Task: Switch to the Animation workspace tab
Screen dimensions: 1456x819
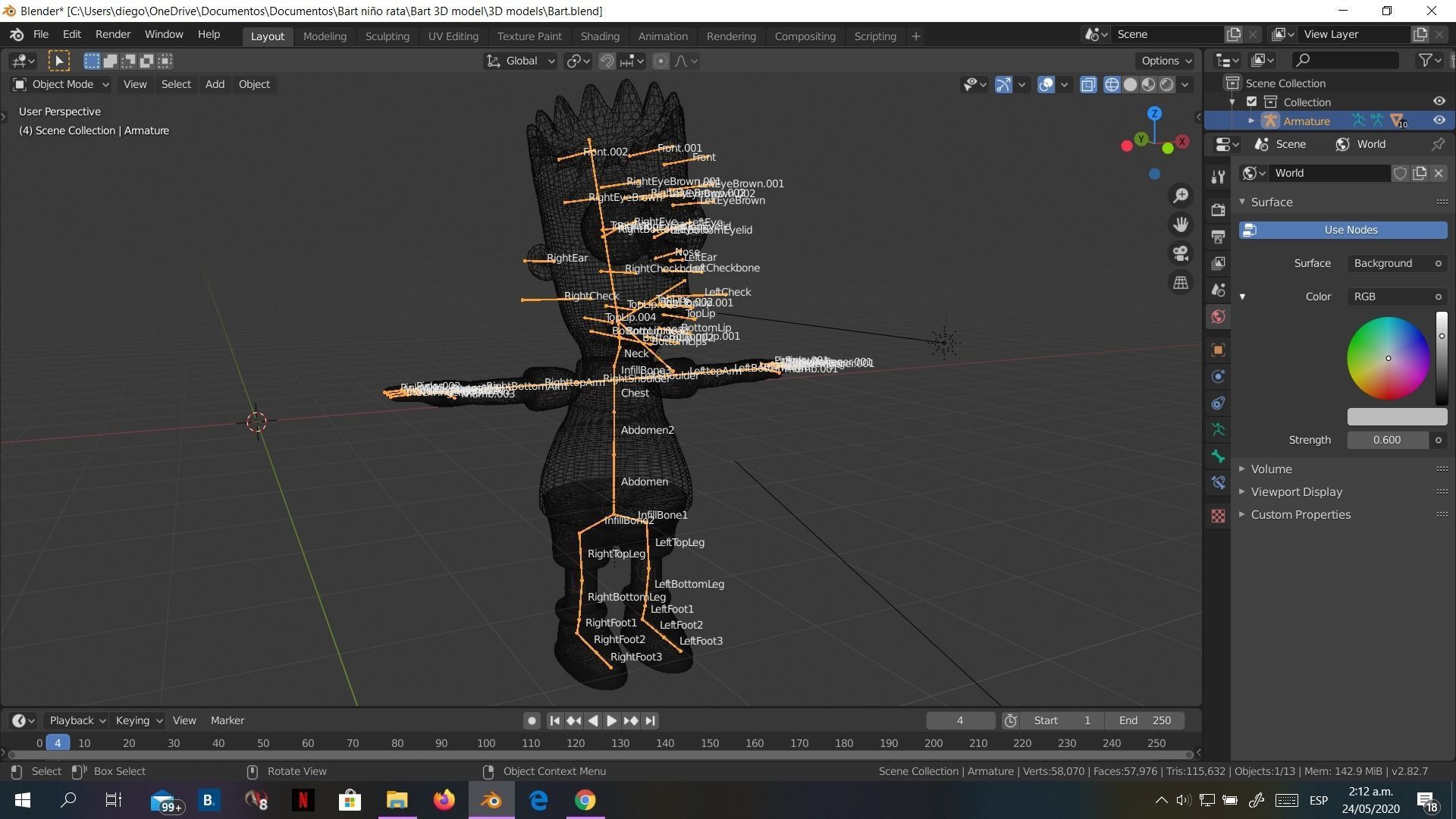Action: point(662,36)
